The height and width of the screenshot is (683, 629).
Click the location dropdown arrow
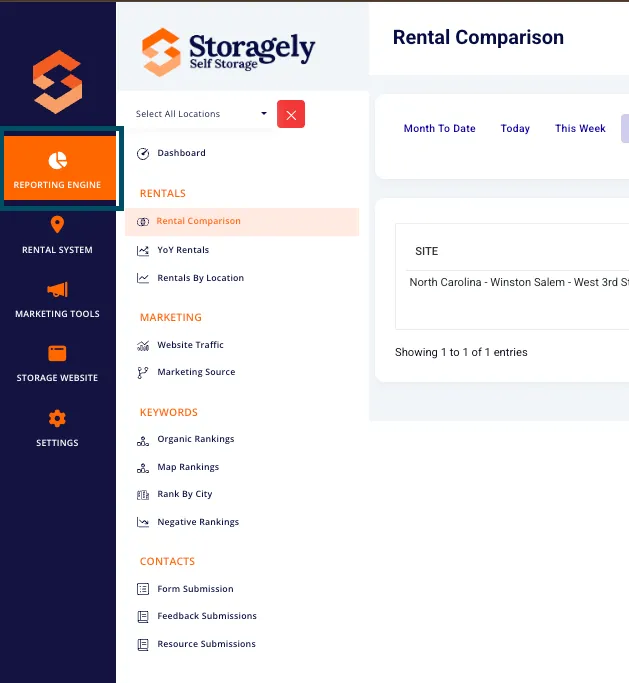coord(264,114)
